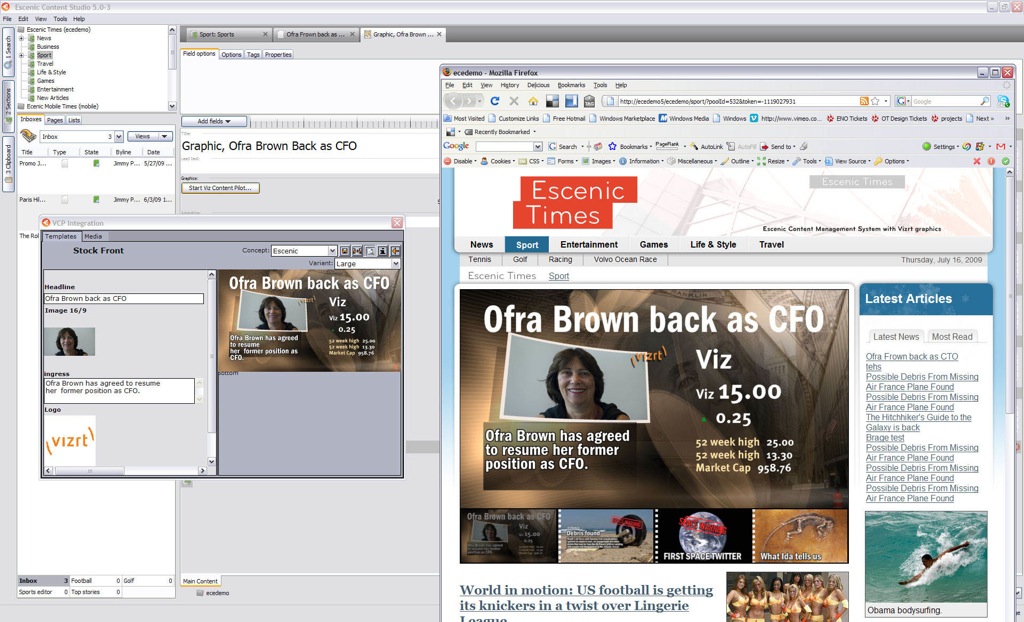Click the Start Viz Content Pilot button
1024x622 pixels.
point(220,188)
